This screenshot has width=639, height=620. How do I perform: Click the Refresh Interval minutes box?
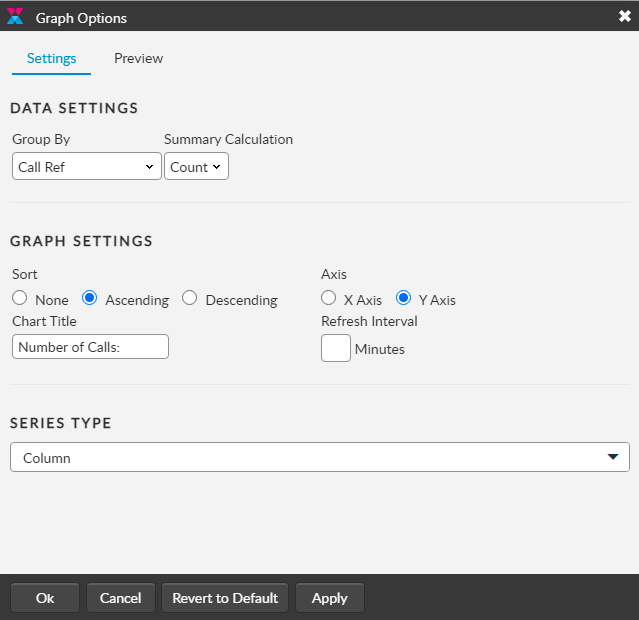(336, 348)
